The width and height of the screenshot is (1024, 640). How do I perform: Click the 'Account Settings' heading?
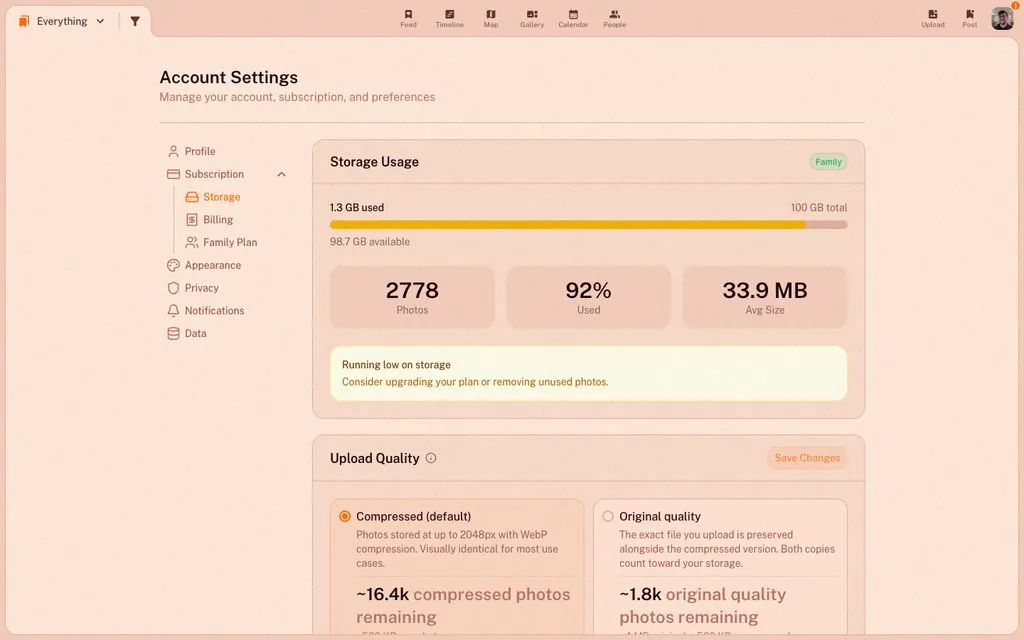point(229,77)
